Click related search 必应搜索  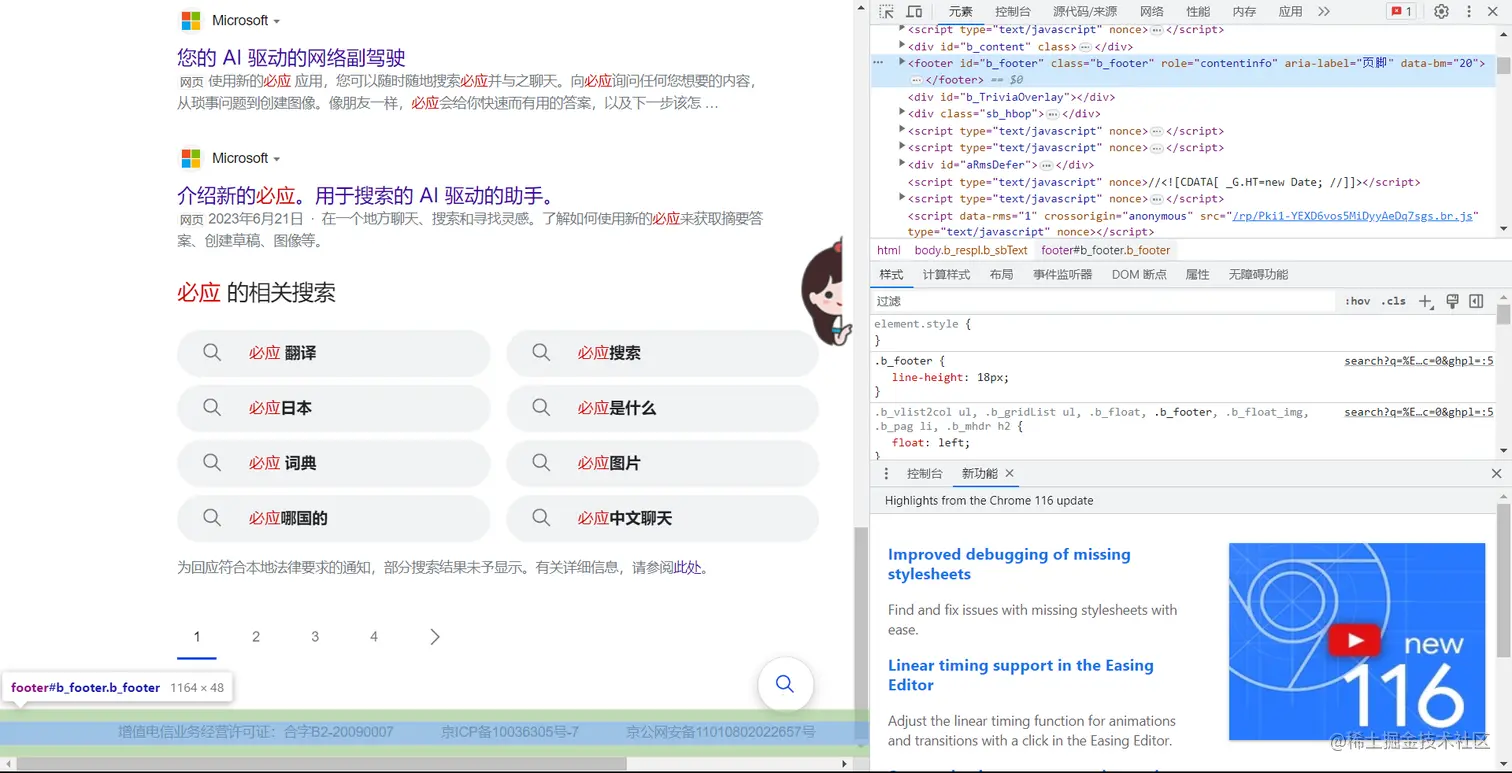[x=663, y=353]
